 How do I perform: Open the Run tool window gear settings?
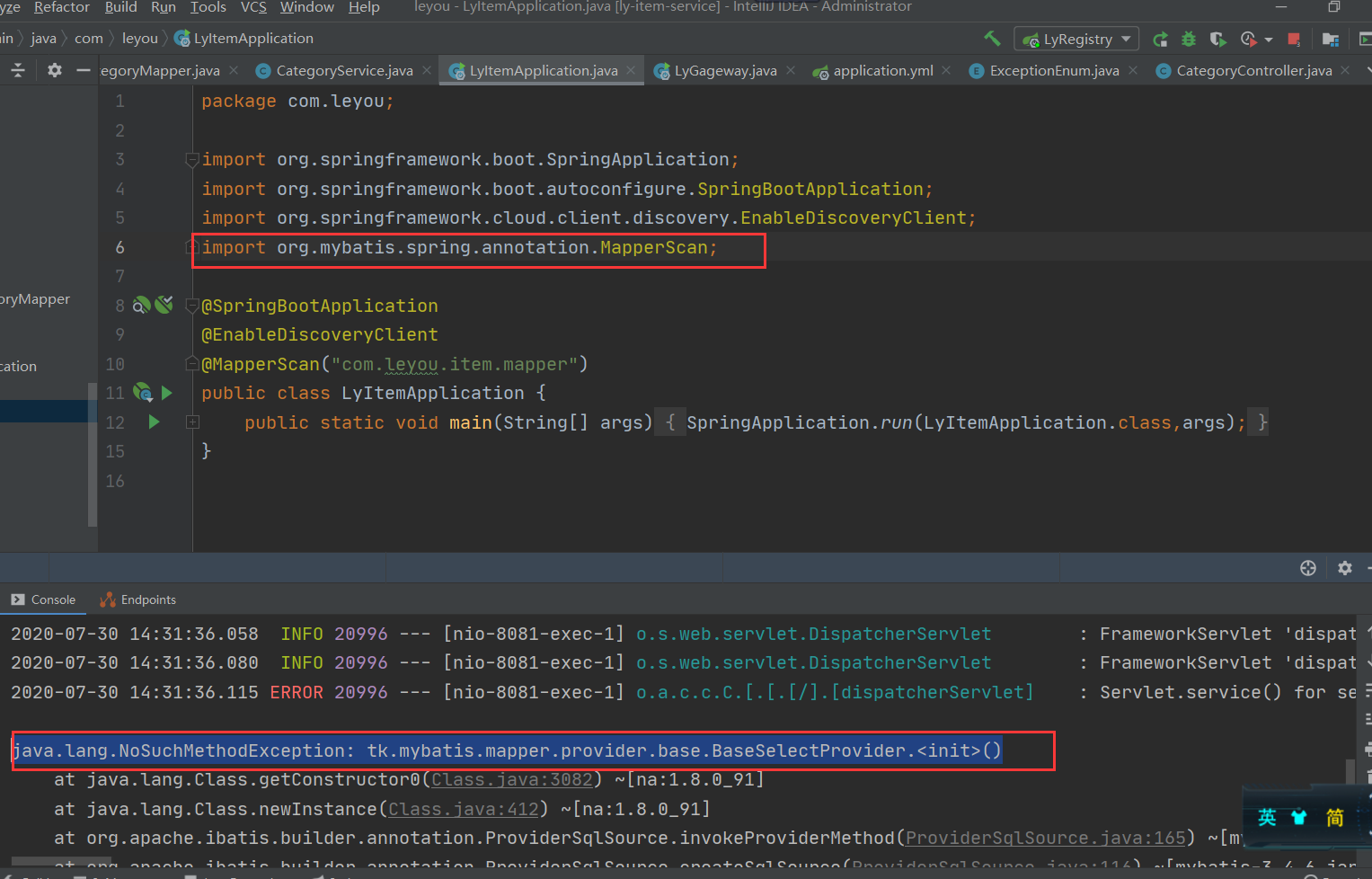click(1344, 568)
